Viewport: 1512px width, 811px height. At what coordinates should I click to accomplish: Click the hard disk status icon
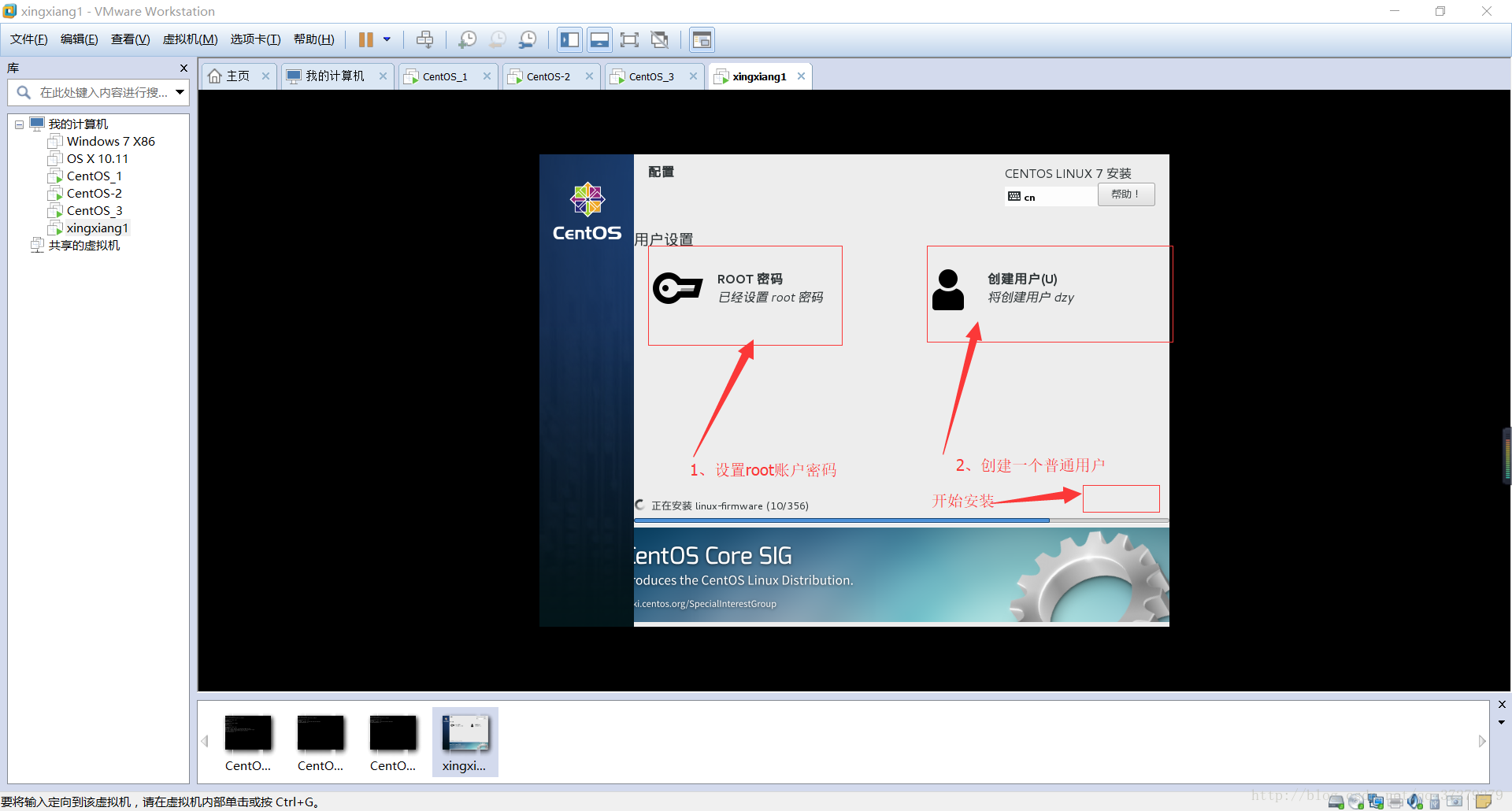pos(1336,802)
